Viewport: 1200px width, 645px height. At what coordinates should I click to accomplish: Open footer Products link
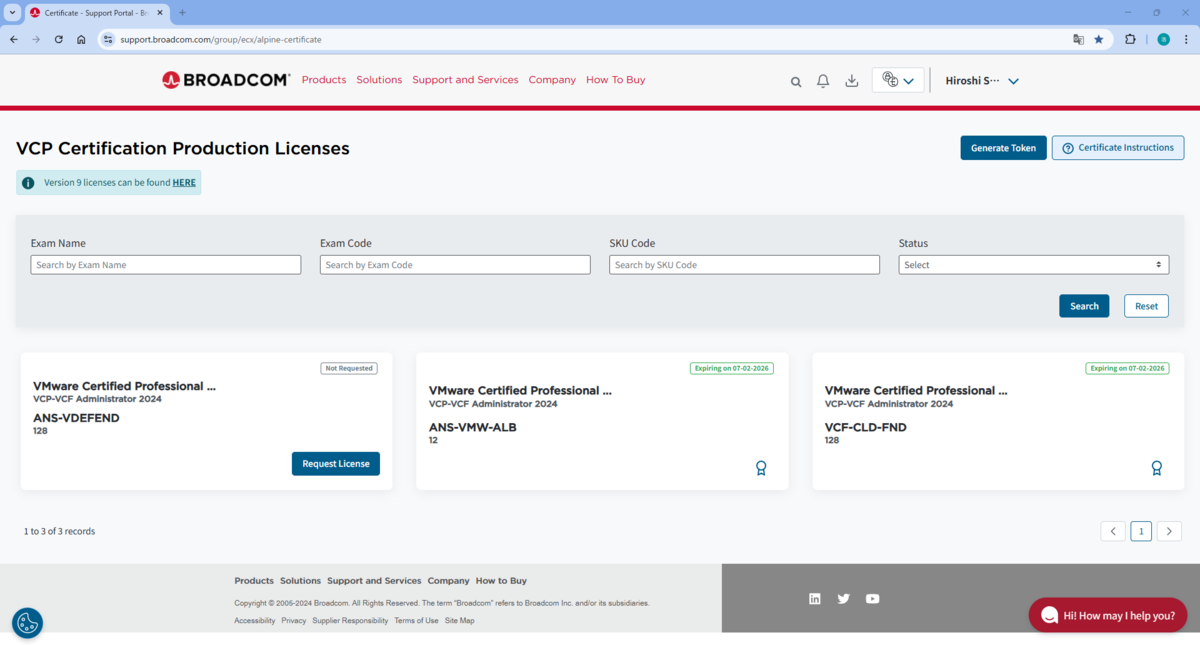[x=254, y=581]
